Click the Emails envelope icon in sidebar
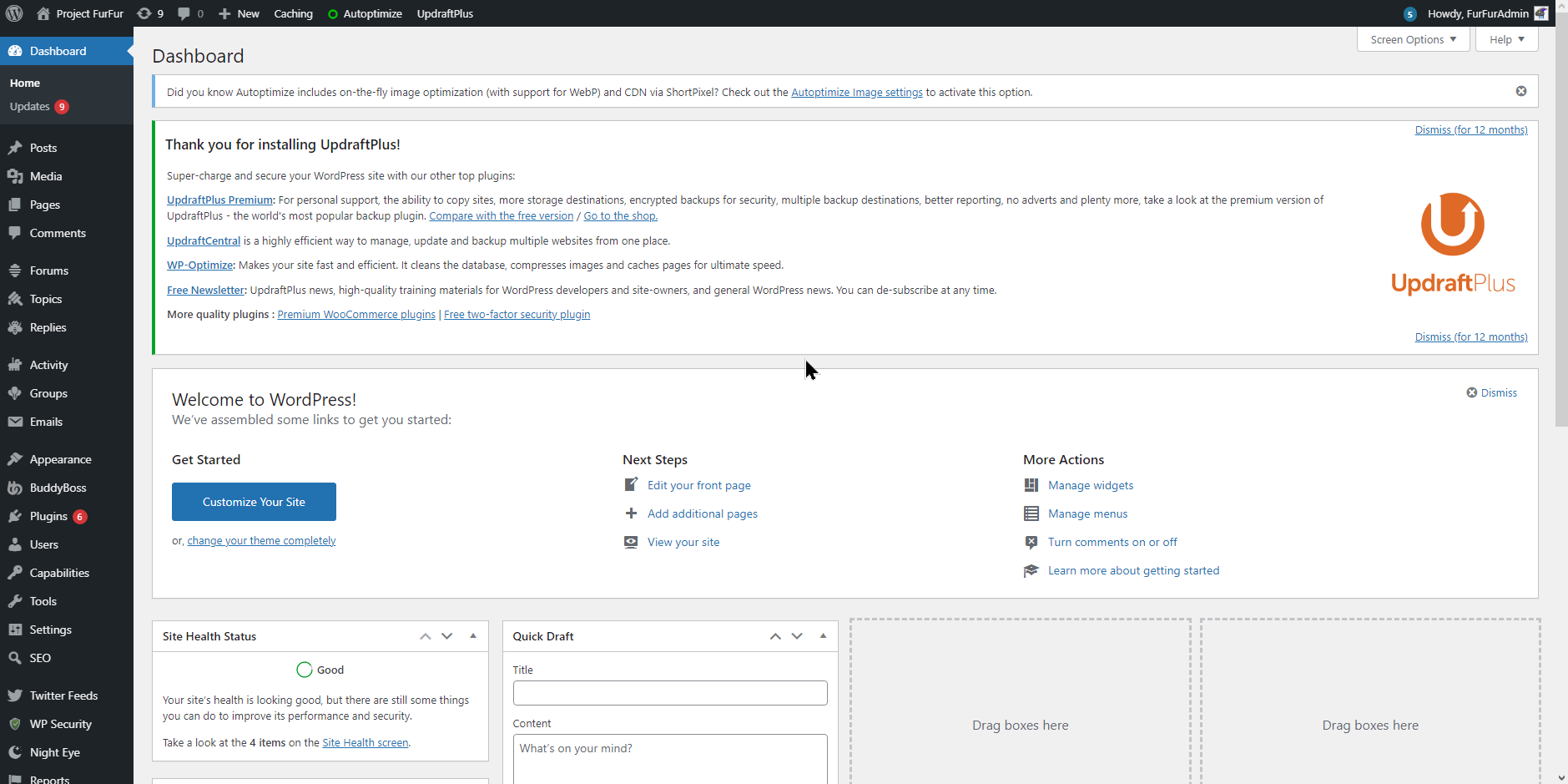Image resolution: width=1568 pixels, height=784 pixels. coord(15,422)
